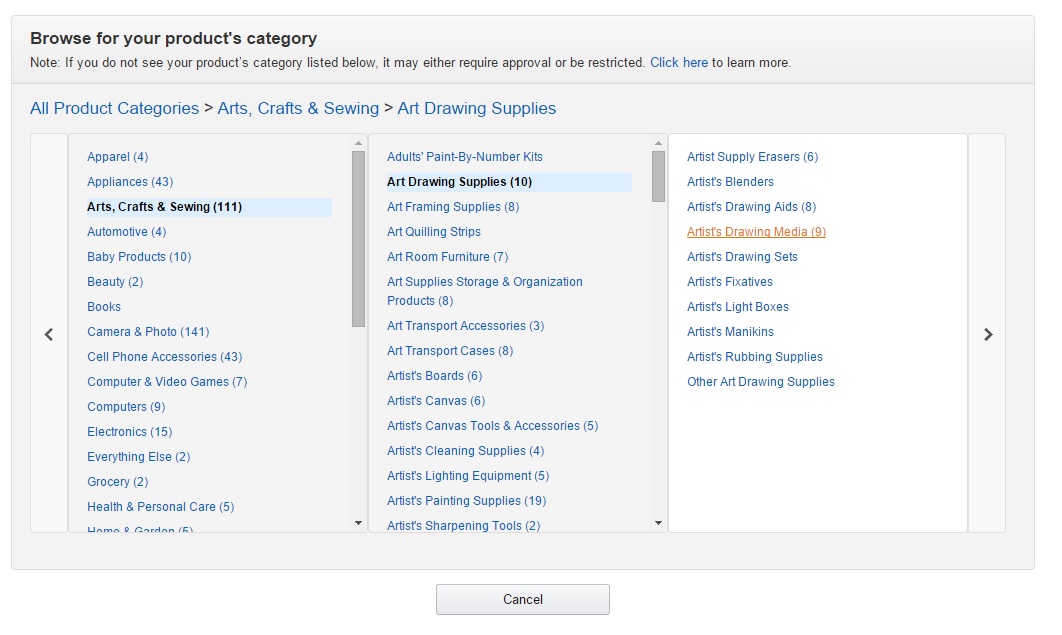The height and width of the screenshot is (635, 1062).
Task: Select Camera & Photo (141) category
Action: pos(148,332)
